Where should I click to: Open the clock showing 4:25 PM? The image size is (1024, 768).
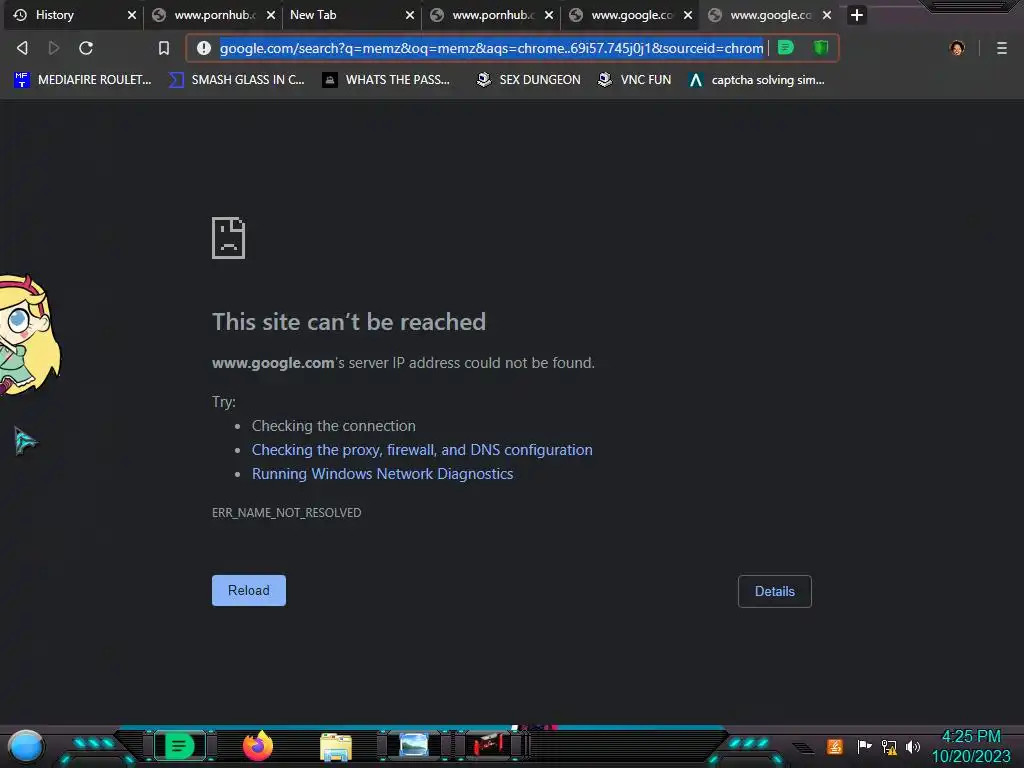point(970,746)
